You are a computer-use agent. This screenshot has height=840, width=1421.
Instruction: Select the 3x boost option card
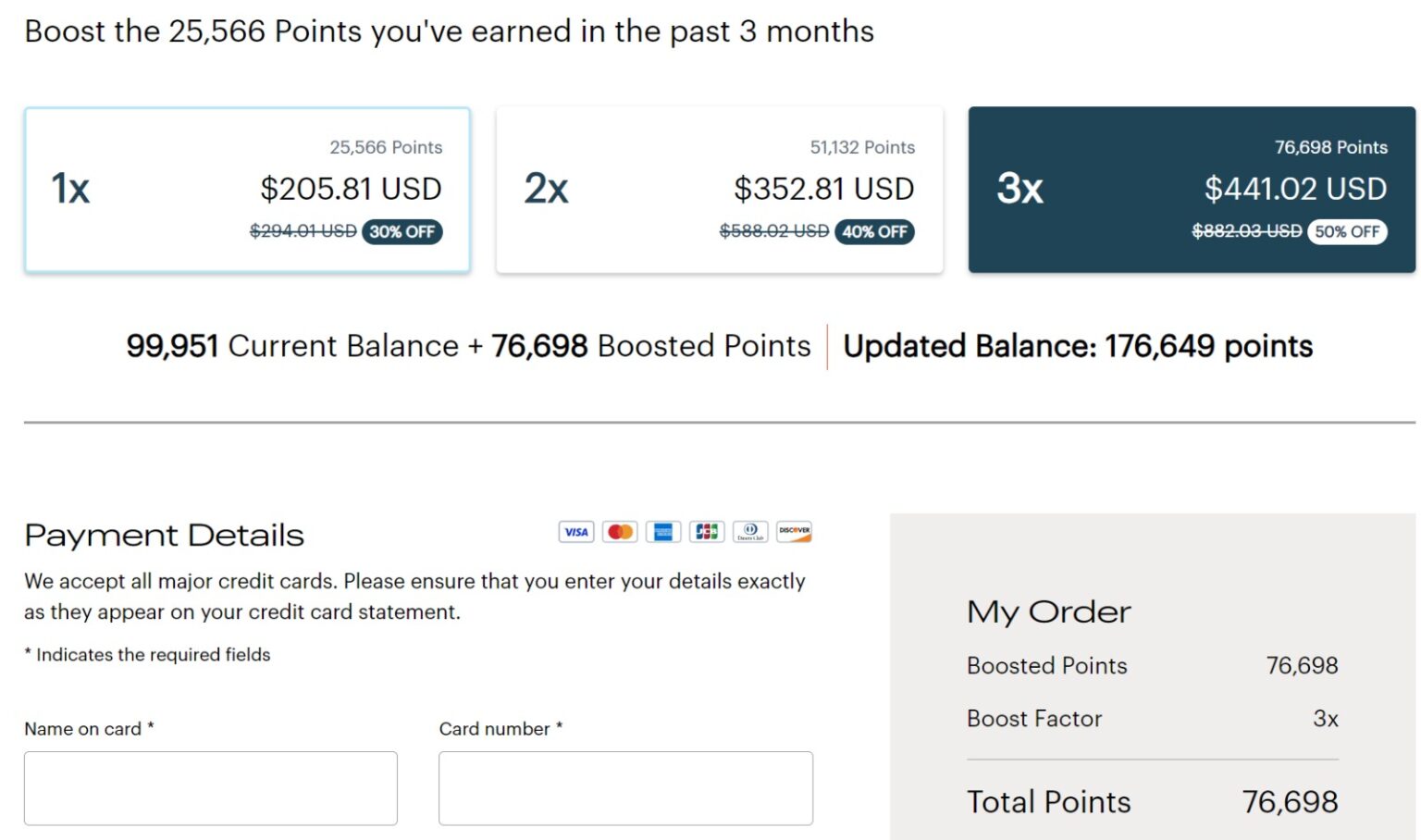(1192, 188)
